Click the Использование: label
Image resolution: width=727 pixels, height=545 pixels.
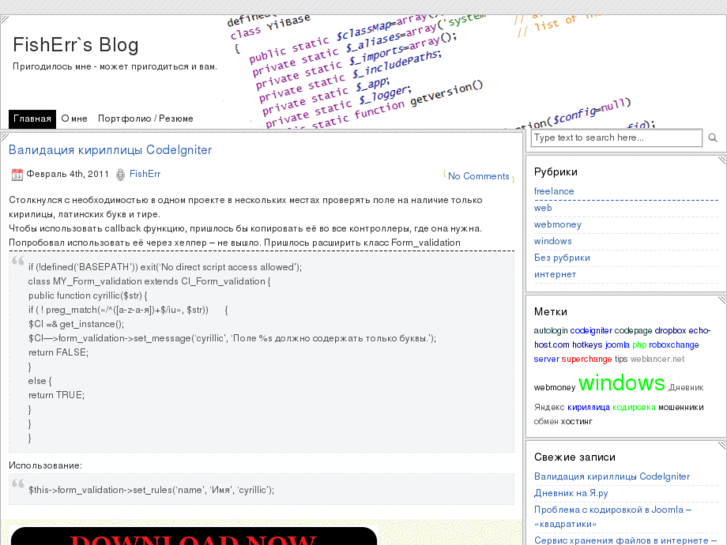[x=45, y=466]
